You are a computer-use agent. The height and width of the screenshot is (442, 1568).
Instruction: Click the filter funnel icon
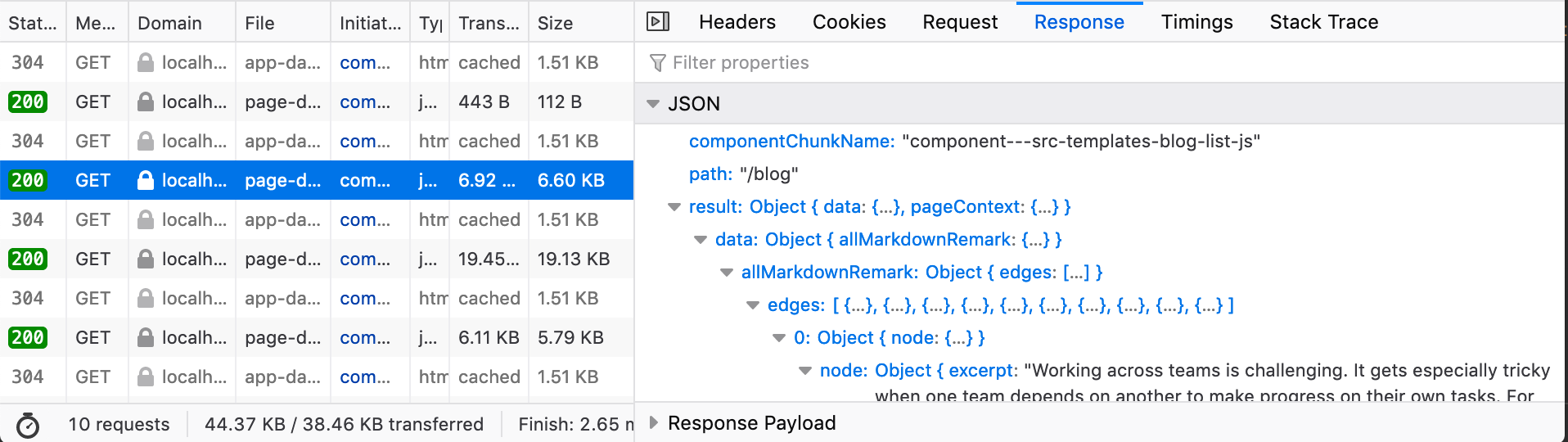point(657,63)
